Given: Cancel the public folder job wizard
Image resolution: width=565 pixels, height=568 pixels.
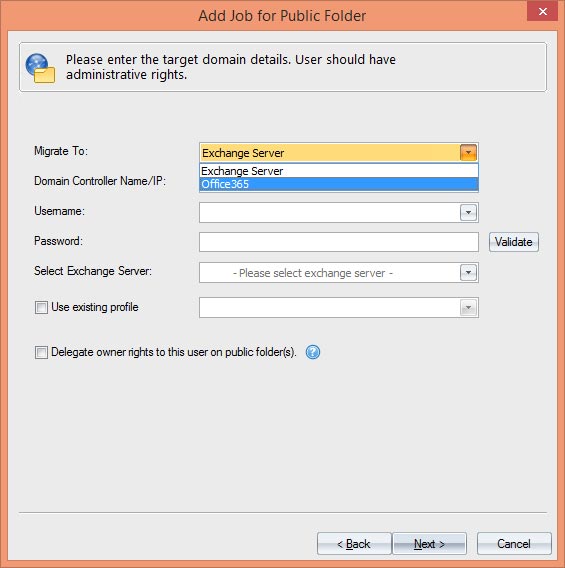Looking at the screenshot, I should pyautogui.click(x=514, y=544).
